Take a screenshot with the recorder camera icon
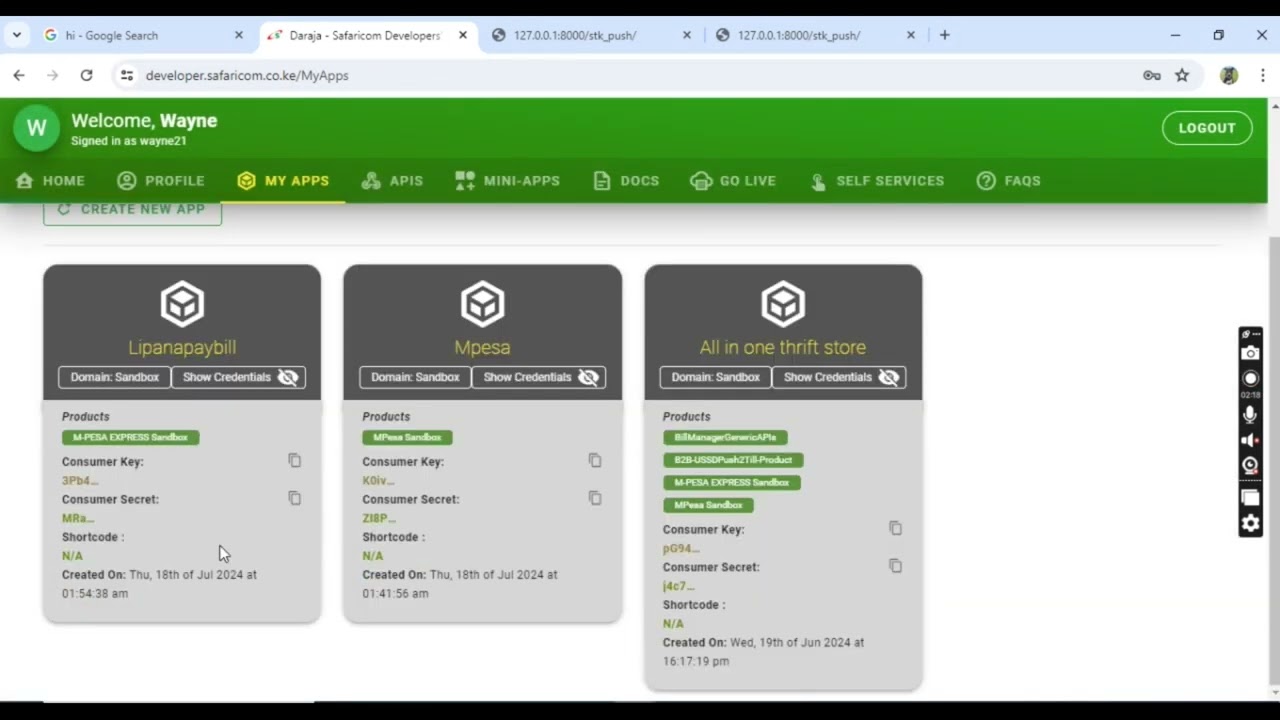The image size is (1280, 720). pos(1251,353)
